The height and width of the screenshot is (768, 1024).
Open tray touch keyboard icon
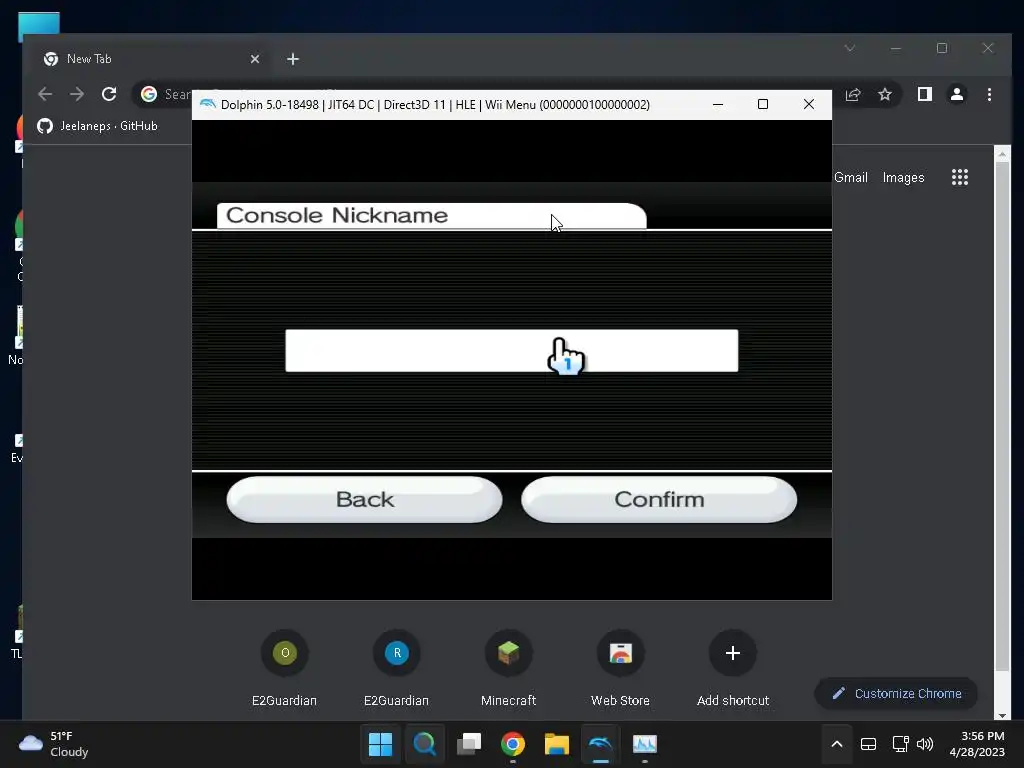(x=868, y=744)
